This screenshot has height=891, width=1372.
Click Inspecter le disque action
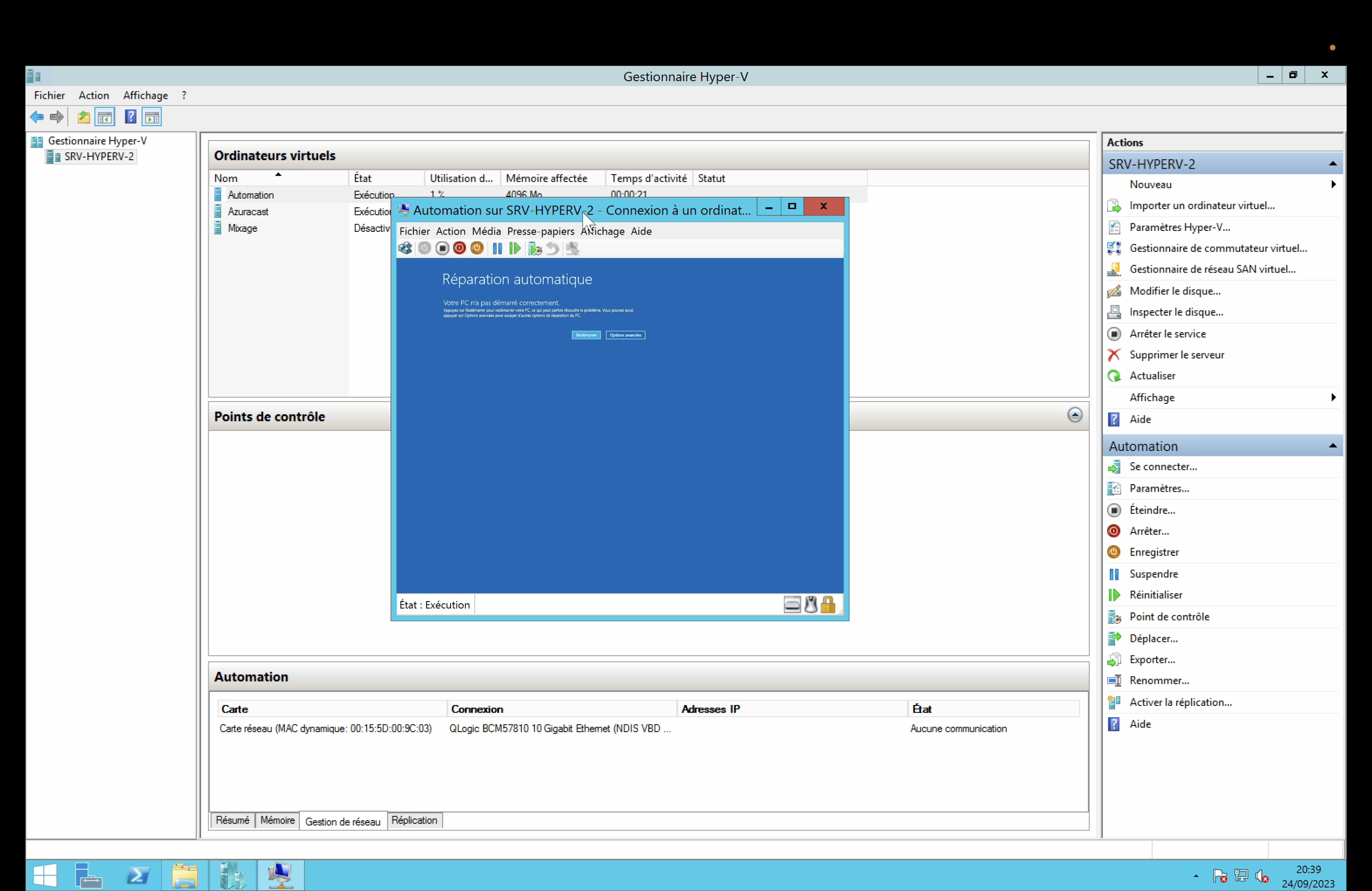click(1176, 313)
